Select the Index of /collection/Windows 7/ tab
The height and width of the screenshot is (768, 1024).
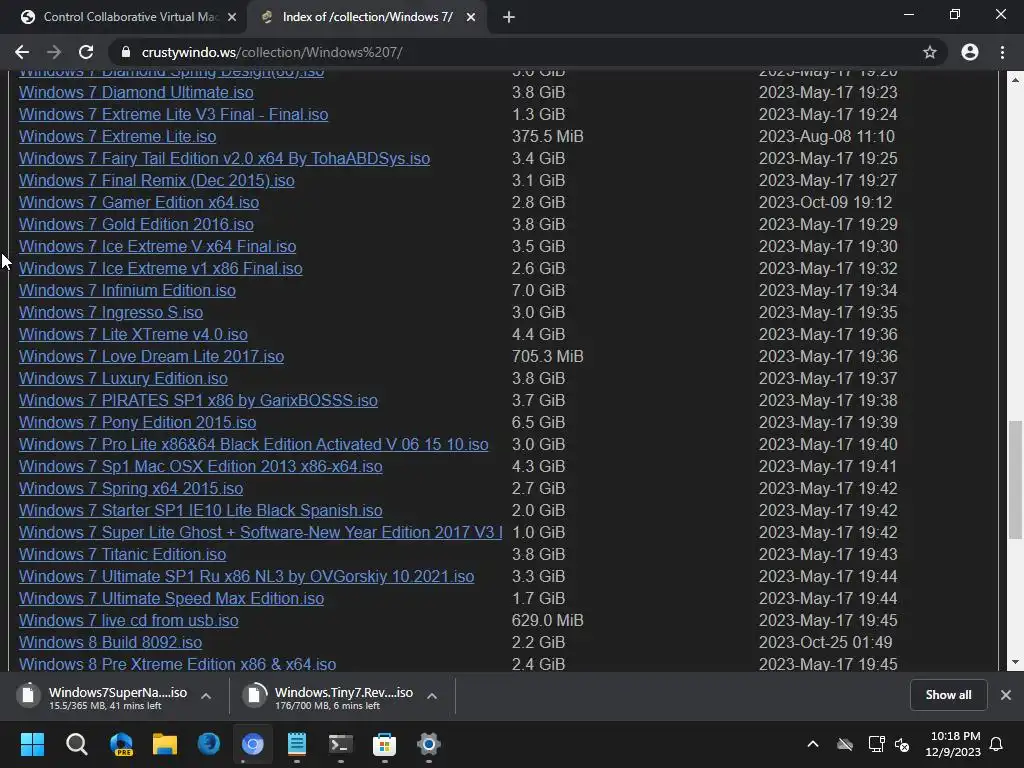(x=367, y=18)
